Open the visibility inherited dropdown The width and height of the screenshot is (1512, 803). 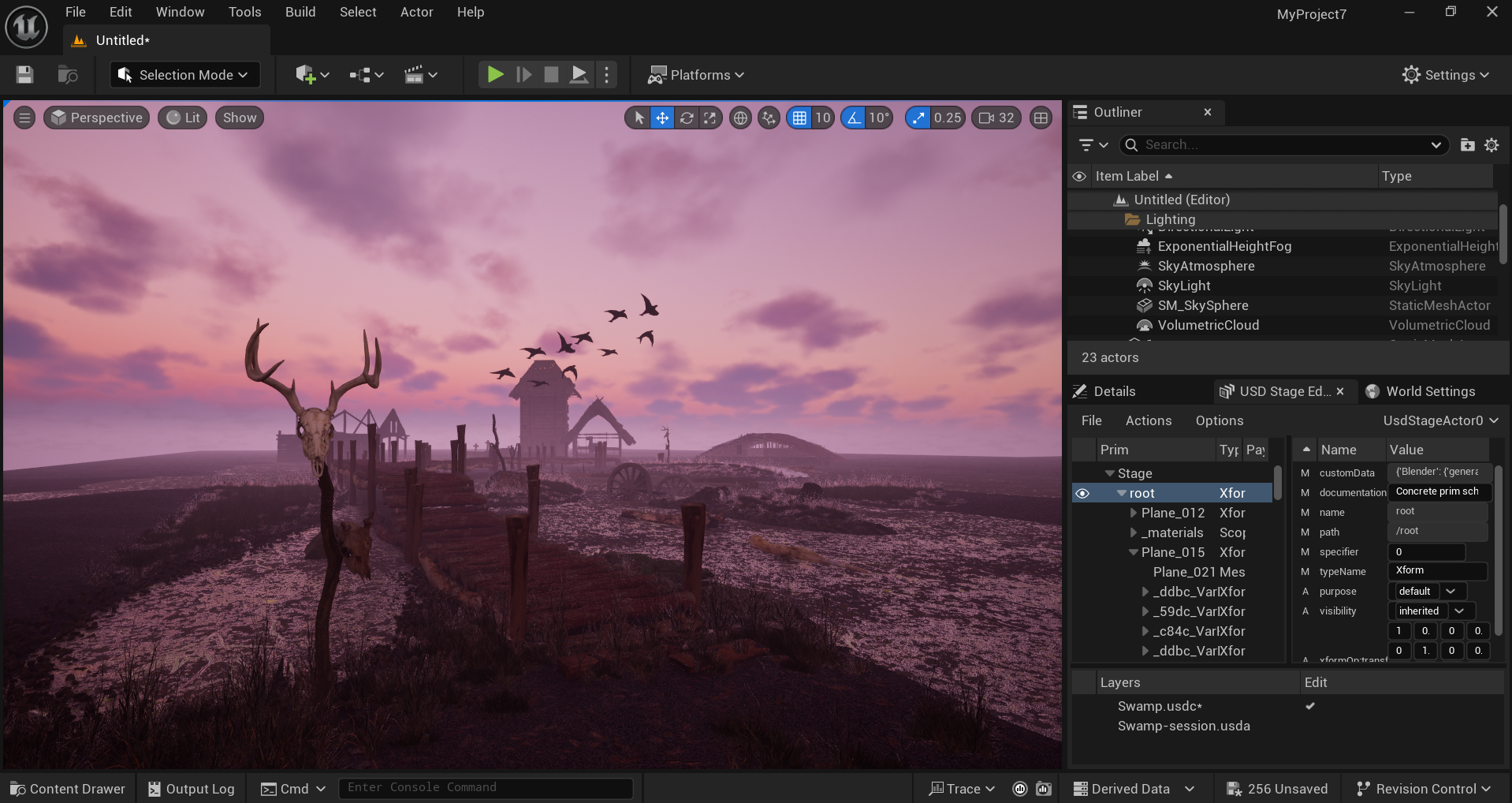click(x=1433, y=611)
